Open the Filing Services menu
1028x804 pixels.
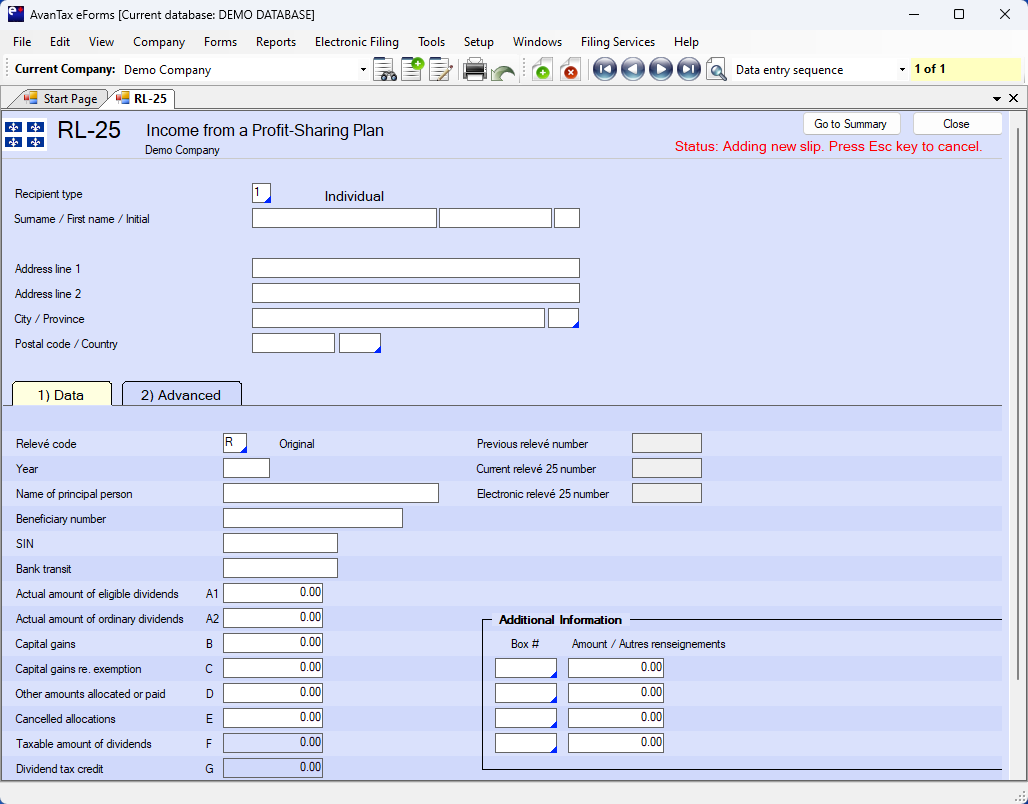pos(617,42)
